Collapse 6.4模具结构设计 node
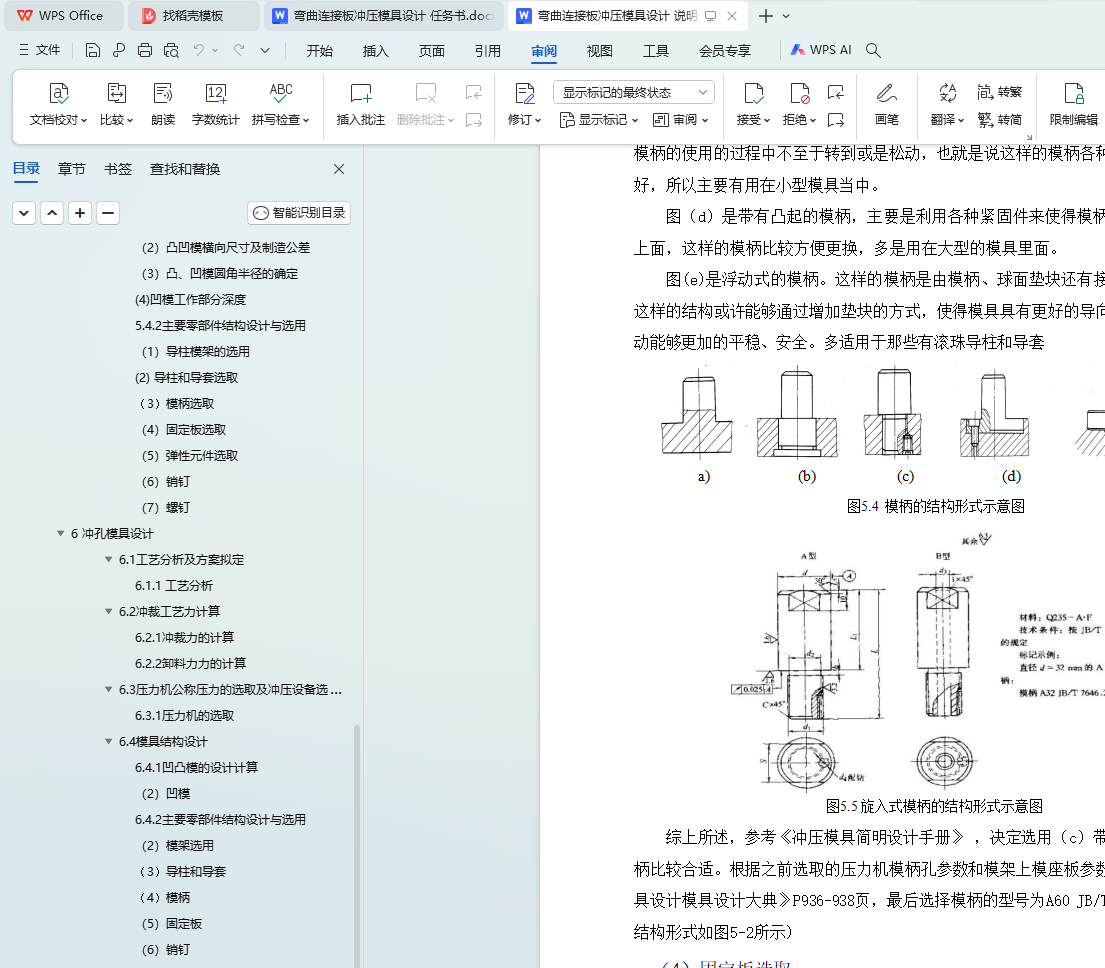 [109, 742]
